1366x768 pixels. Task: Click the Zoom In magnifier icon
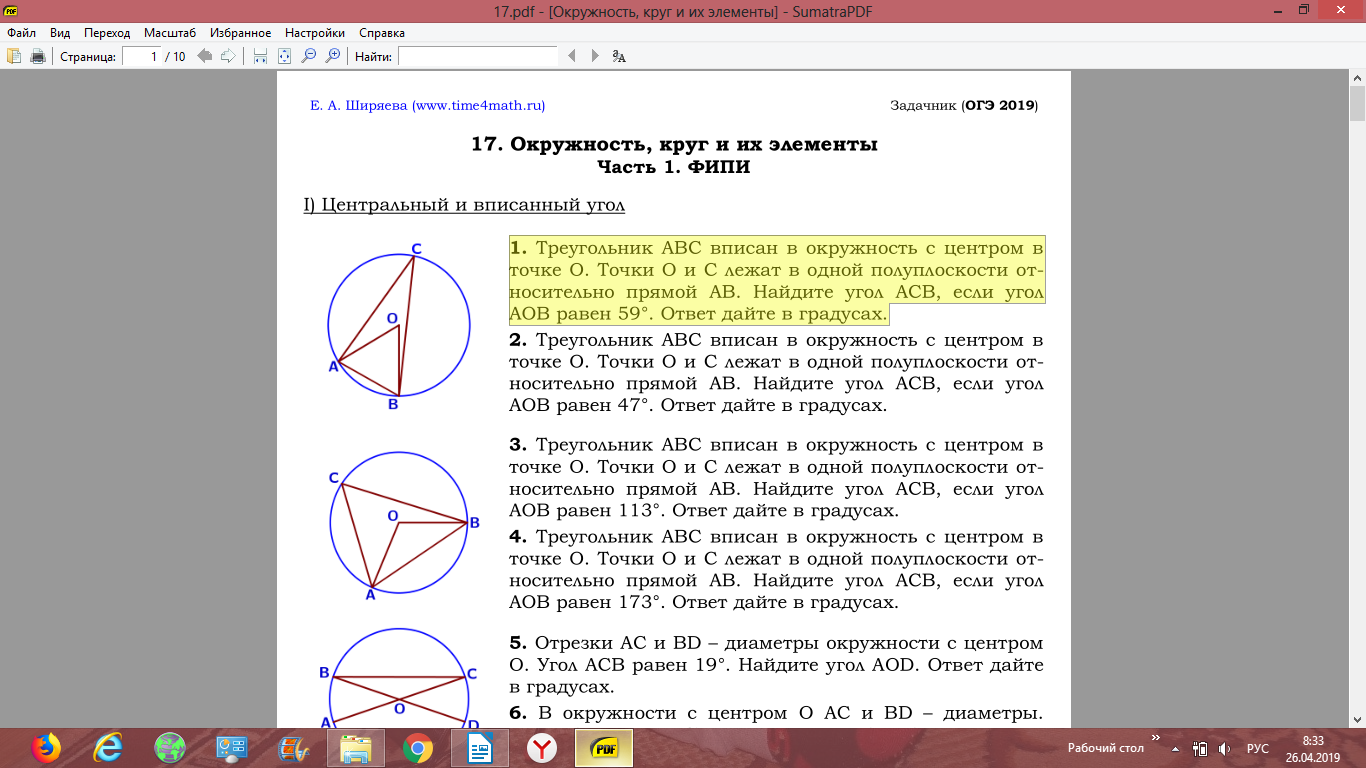click(x=333, y=56)
